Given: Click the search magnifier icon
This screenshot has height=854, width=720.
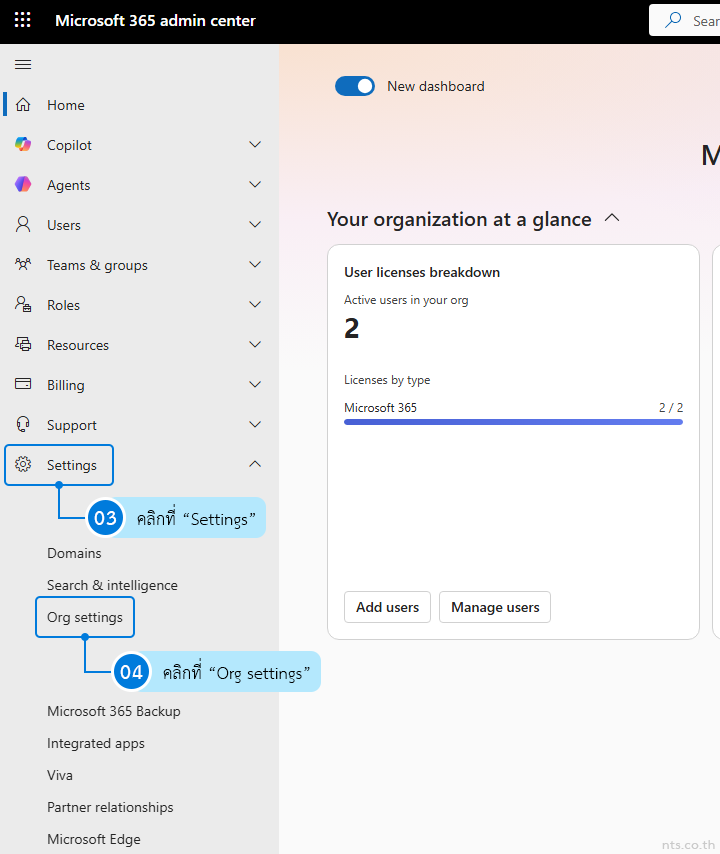Looking at the screenshot, I should [673, 20].
